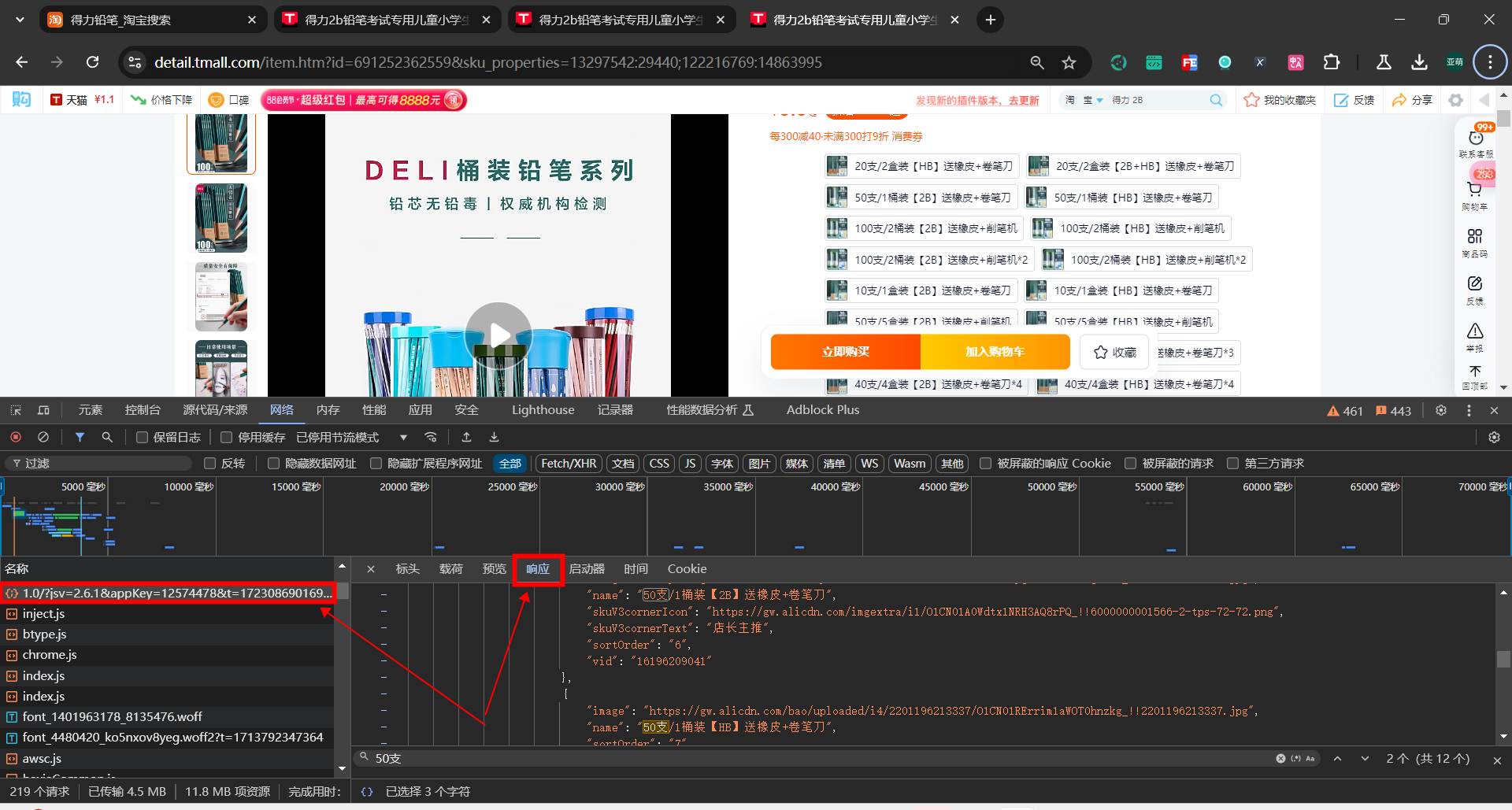Switch to the 元素 panel
Viewport: 1512px width, 810px height.
click(91, 410)
